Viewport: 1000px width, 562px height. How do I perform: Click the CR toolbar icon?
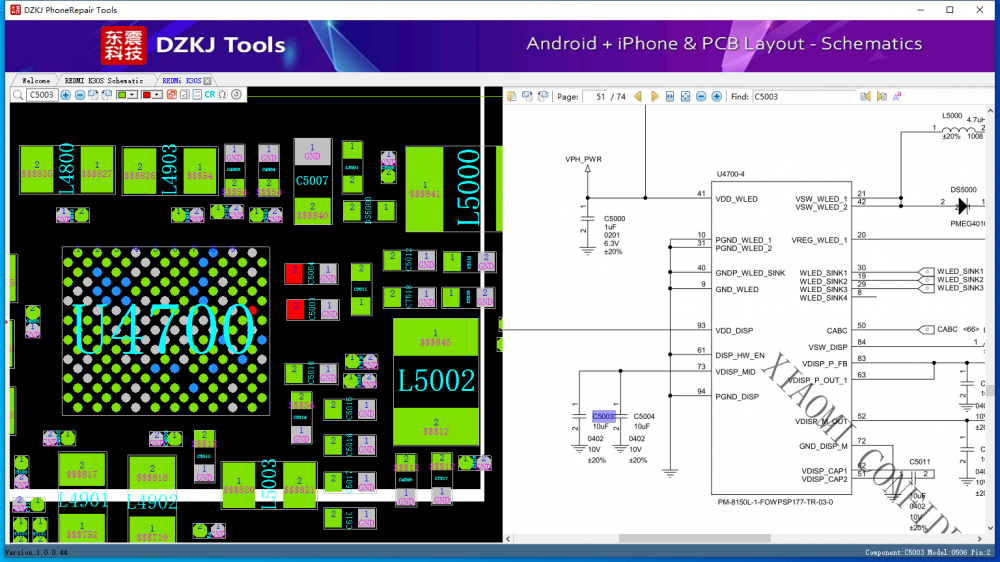210,95
